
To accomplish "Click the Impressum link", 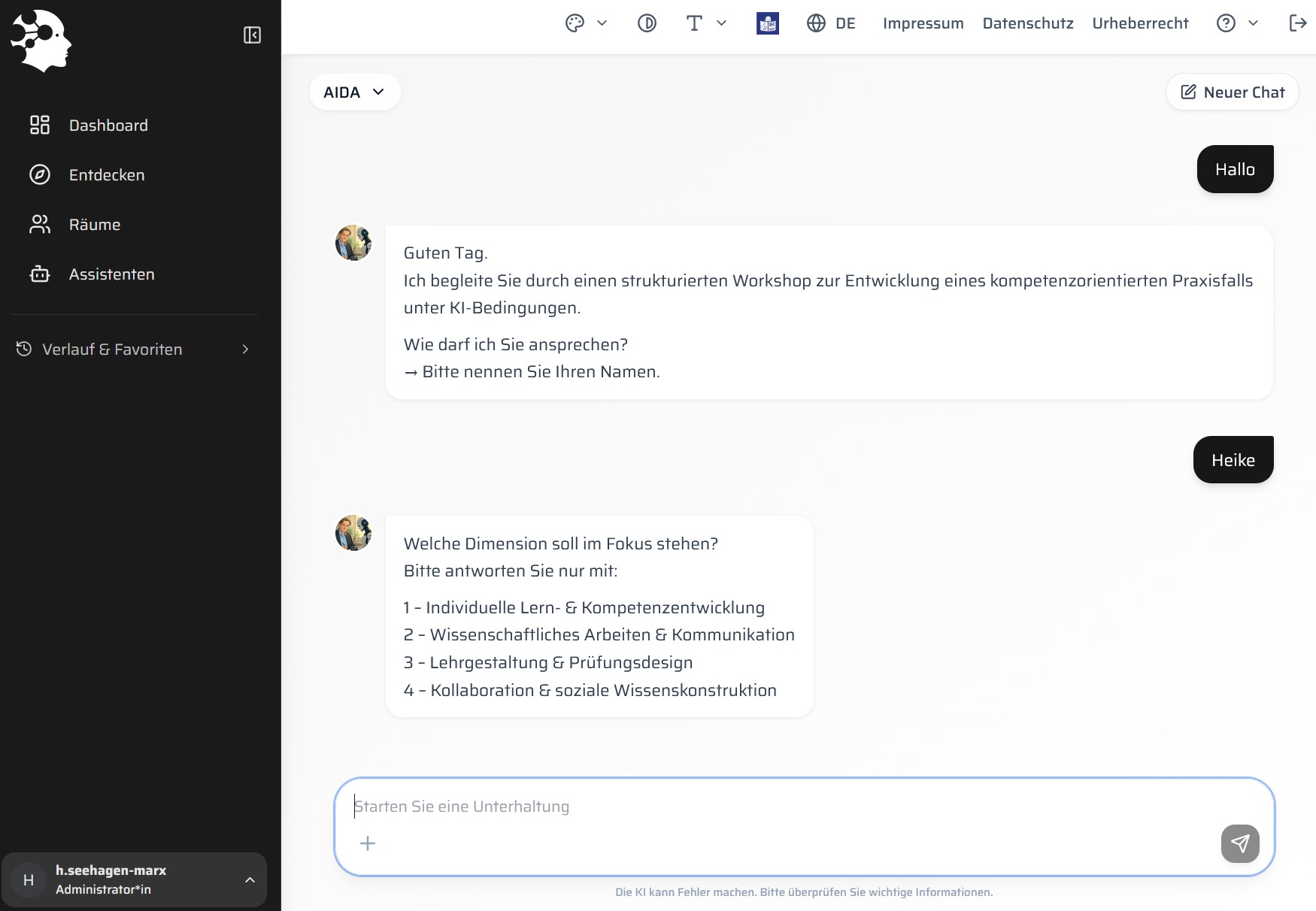I will [923, 23].
